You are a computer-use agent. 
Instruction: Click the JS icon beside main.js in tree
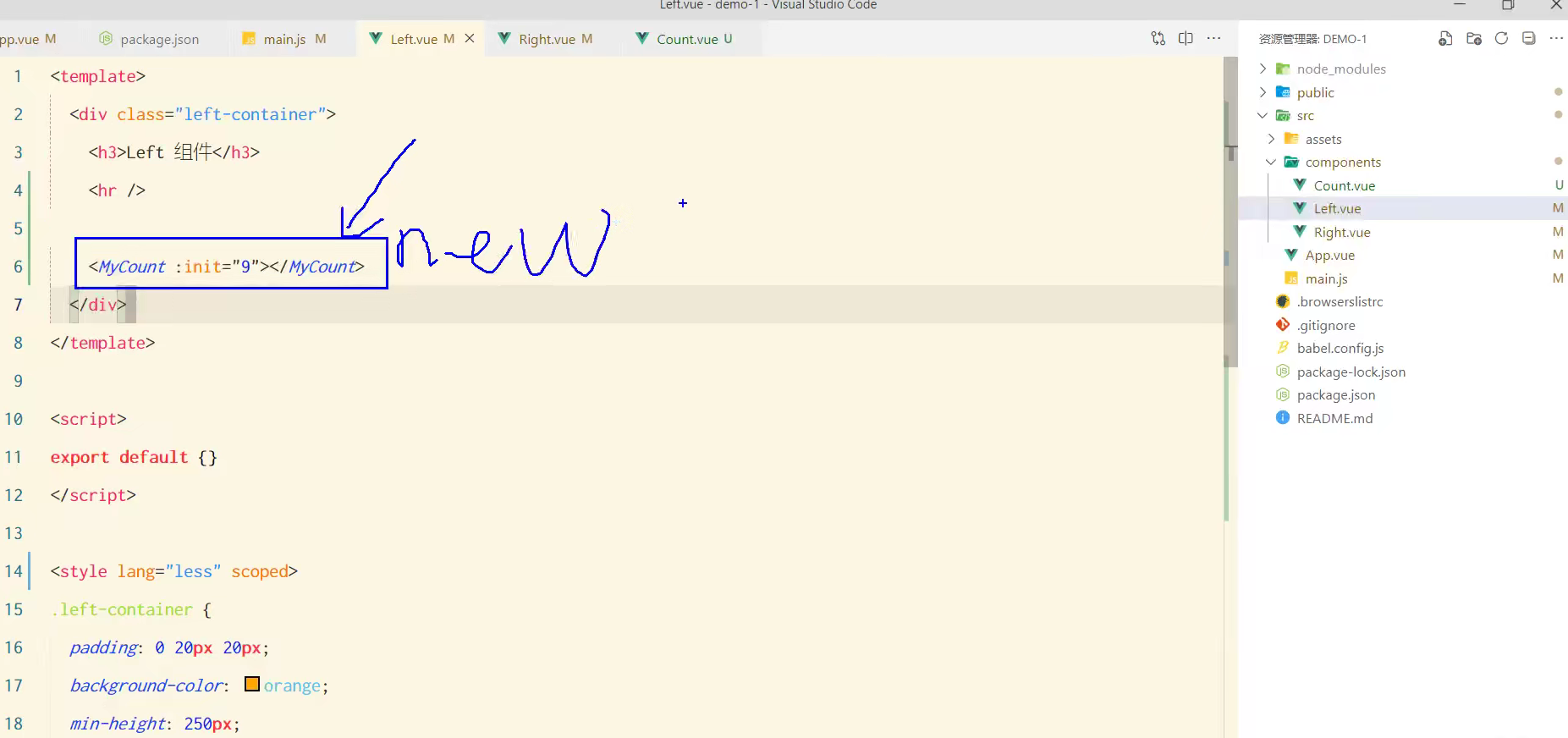(1291, 278)
